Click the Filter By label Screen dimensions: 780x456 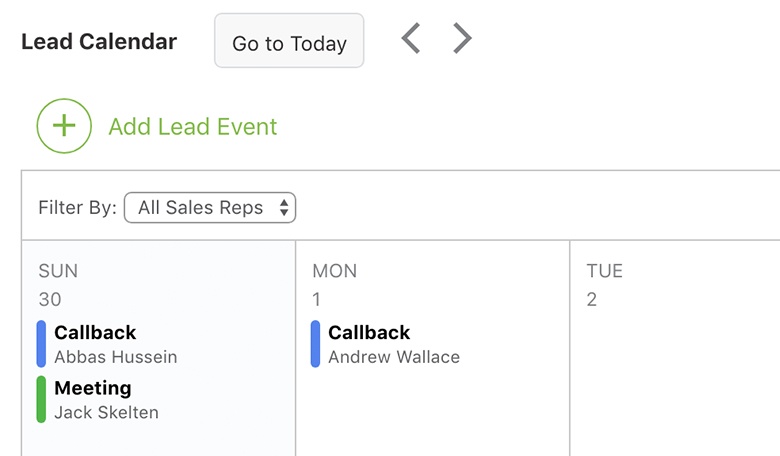point(77,208)
